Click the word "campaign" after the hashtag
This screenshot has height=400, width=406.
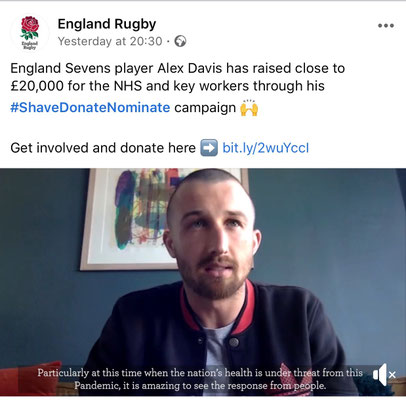205,108
